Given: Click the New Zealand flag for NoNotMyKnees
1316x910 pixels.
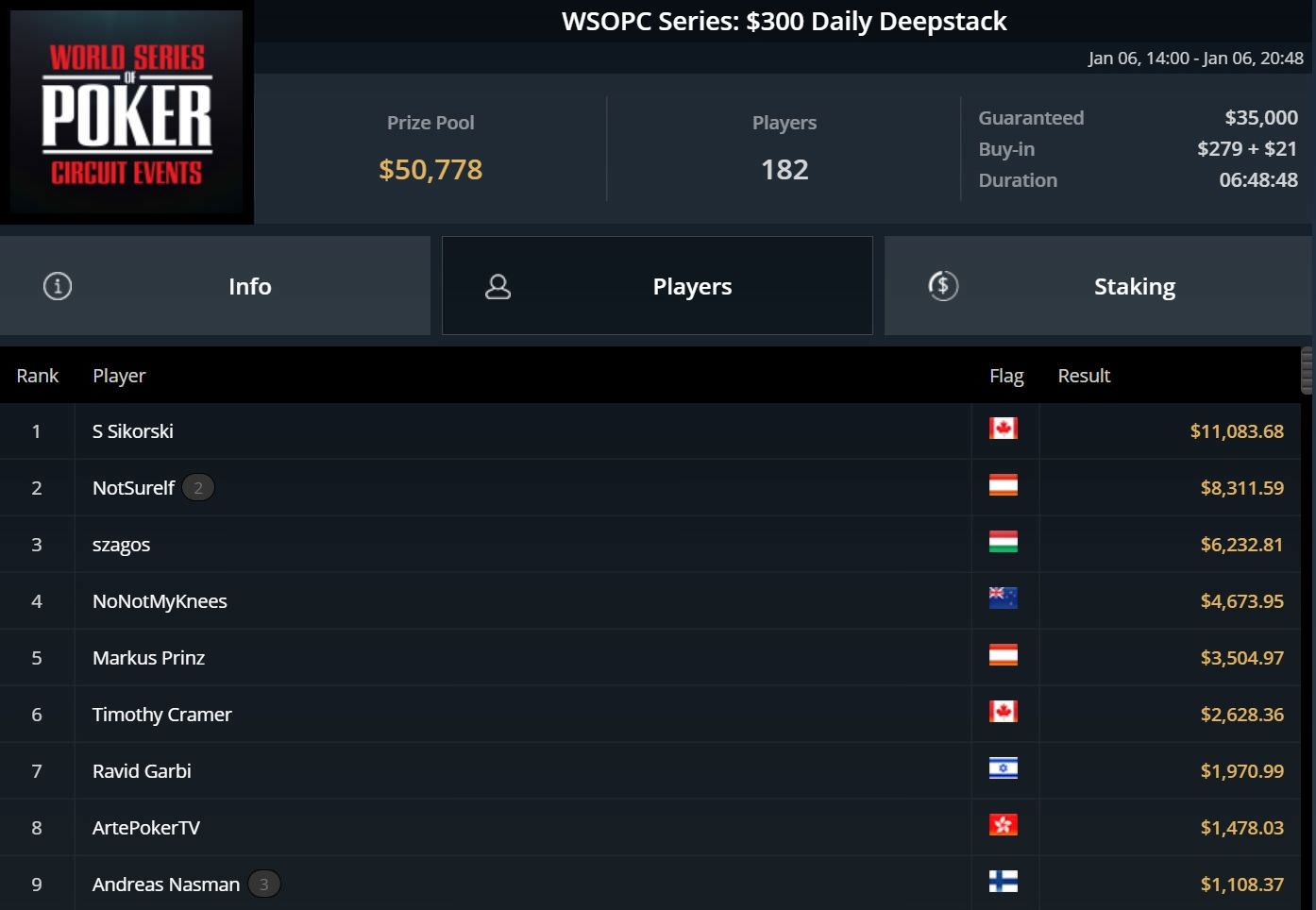Looking at the screenshot, I should tap(1003, 598).
